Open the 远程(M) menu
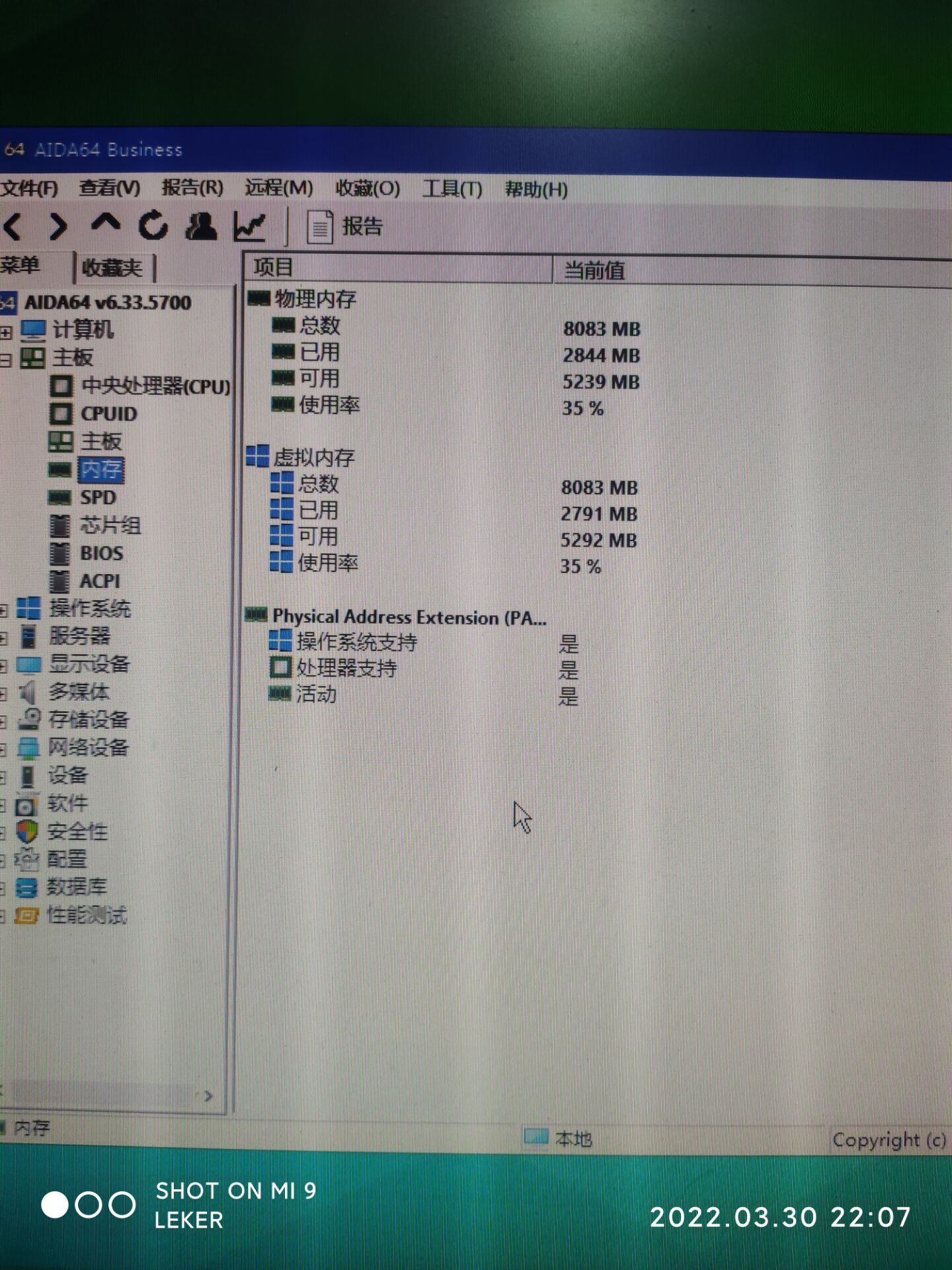The width and height of the screenshot is (952, 1270). pyautogui.click(x=279, y=188)
